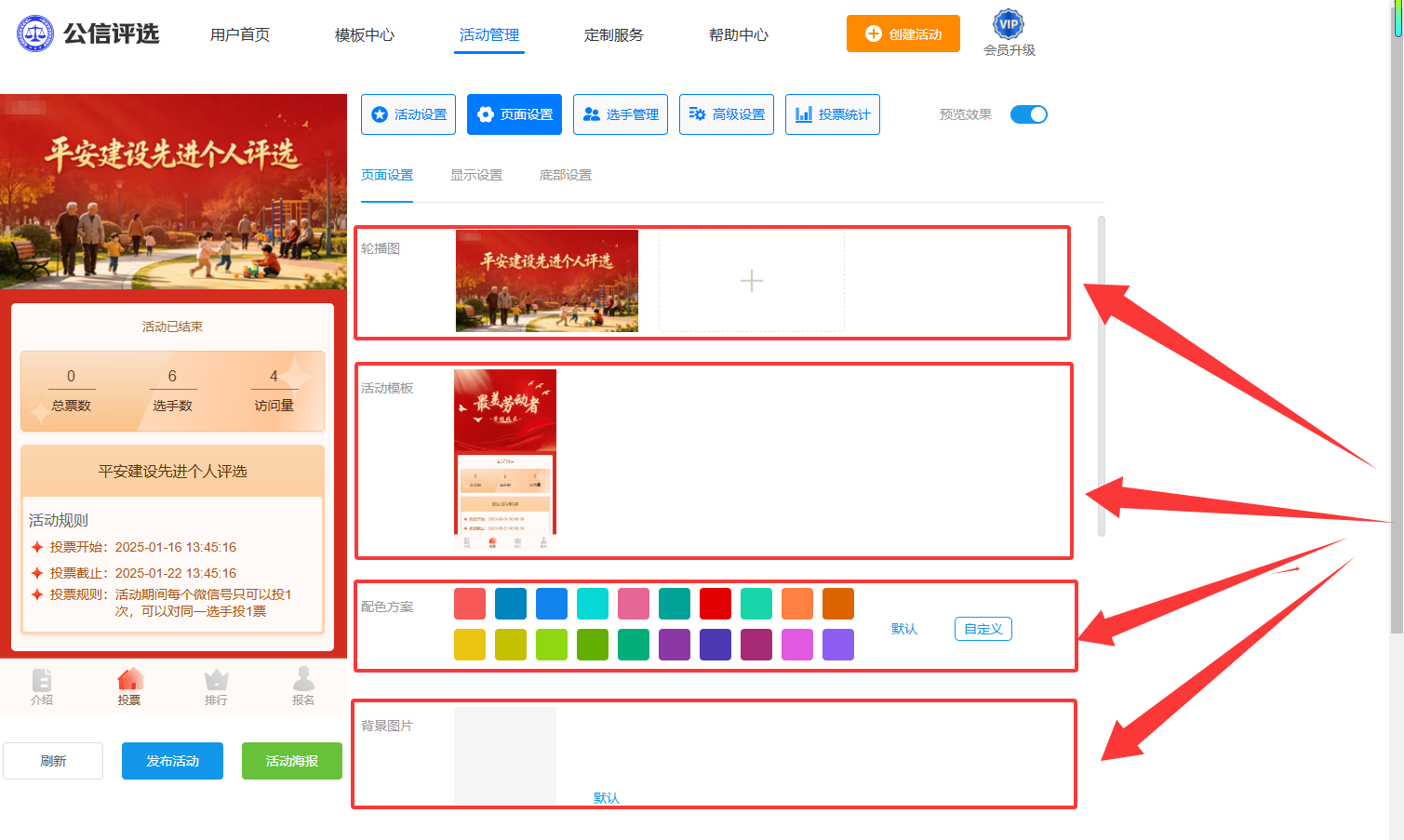
Task: Open 帮助中心 in top navigation
Action: [739, 34]
